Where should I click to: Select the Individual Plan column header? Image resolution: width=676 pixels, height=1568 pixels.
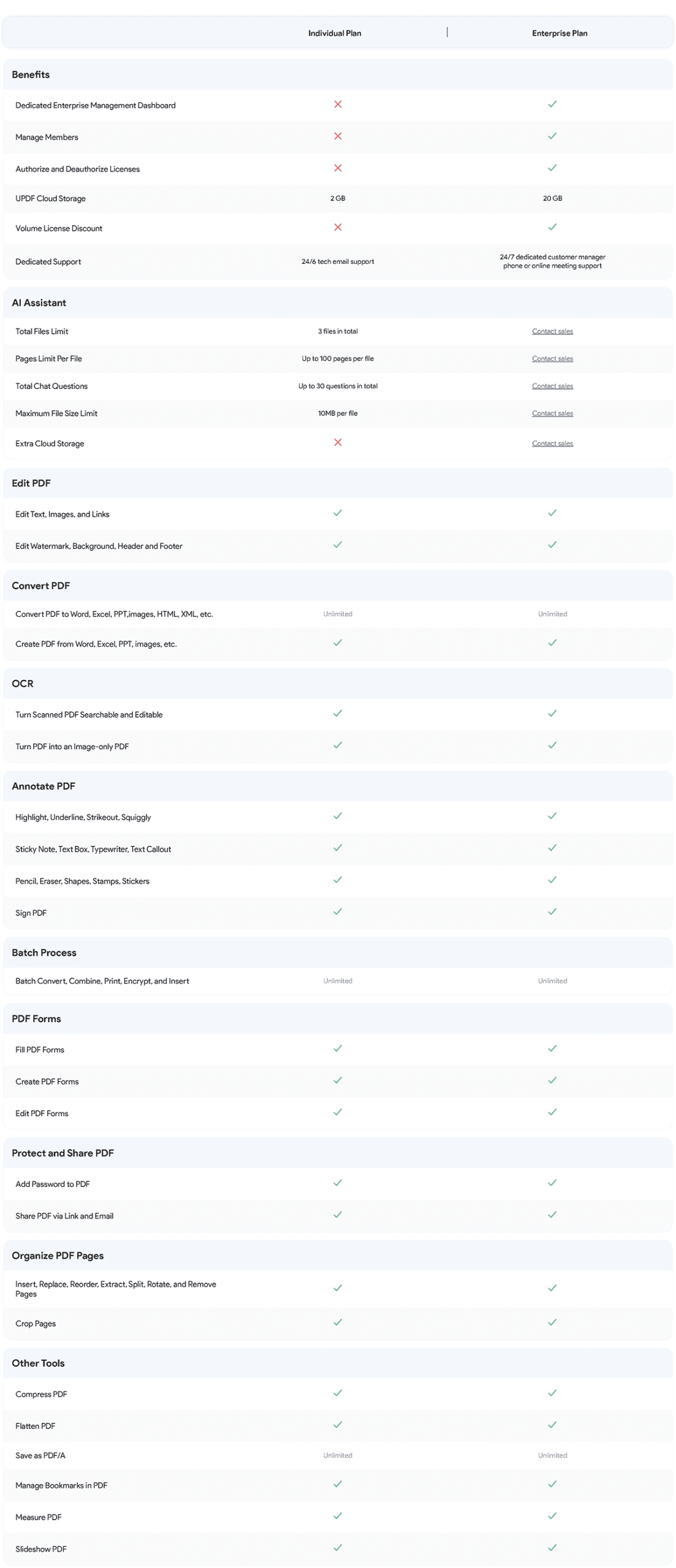coord(335,33)
